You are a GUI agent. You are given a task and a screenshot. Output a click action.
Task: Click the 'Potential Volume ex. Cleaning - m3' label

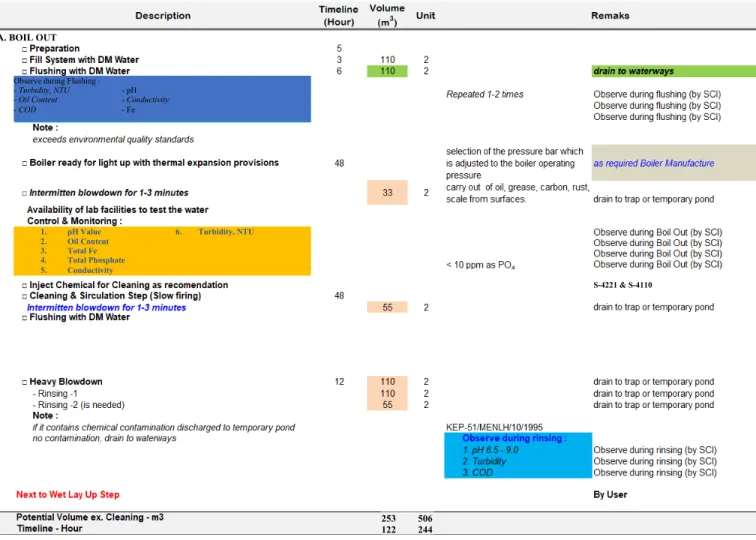click(x=90, y=517)
